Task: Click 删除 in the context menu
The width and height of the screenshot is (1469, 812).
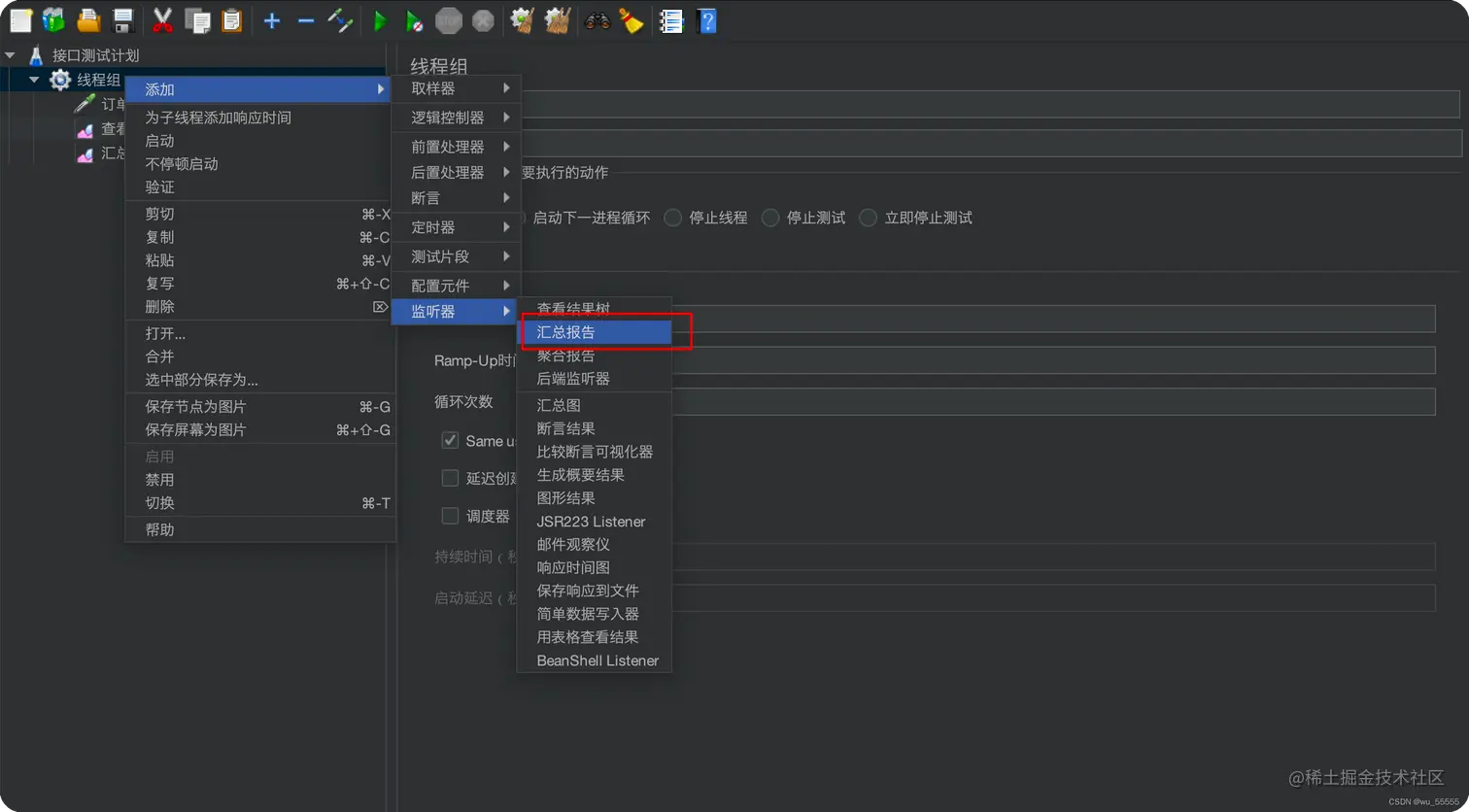Action: 161,306
